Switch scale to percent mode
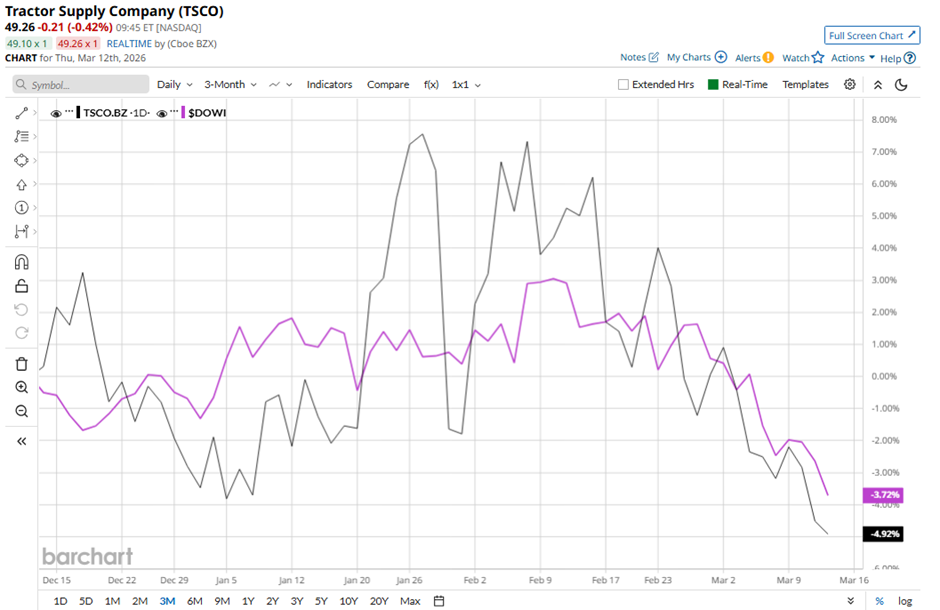940x610 pixels. (879, 601)
